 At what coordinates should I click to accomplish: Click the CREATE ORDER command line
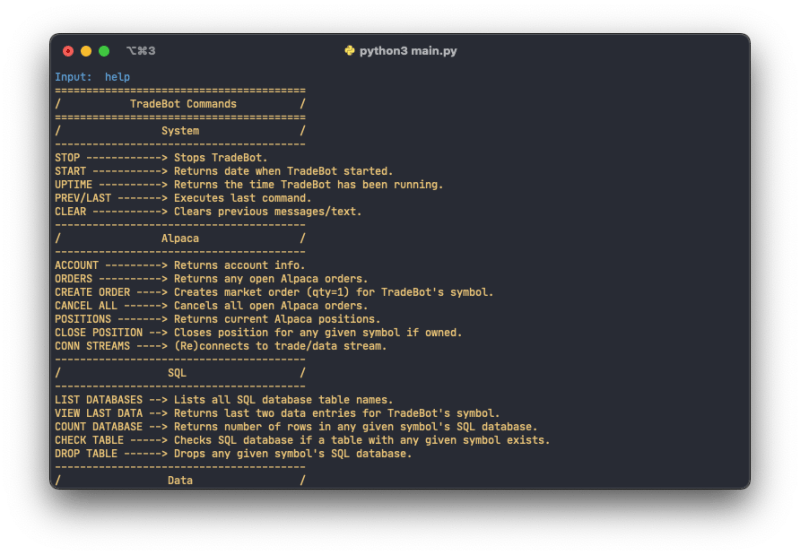click(274, 292)
